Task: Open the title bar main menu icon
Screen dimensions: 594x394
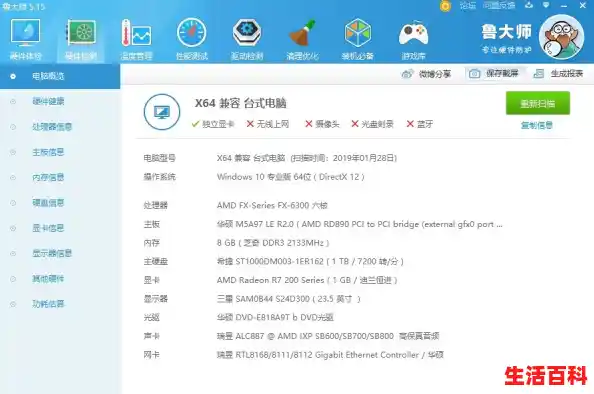Action: pyautogui.click(x=546, y=5)
